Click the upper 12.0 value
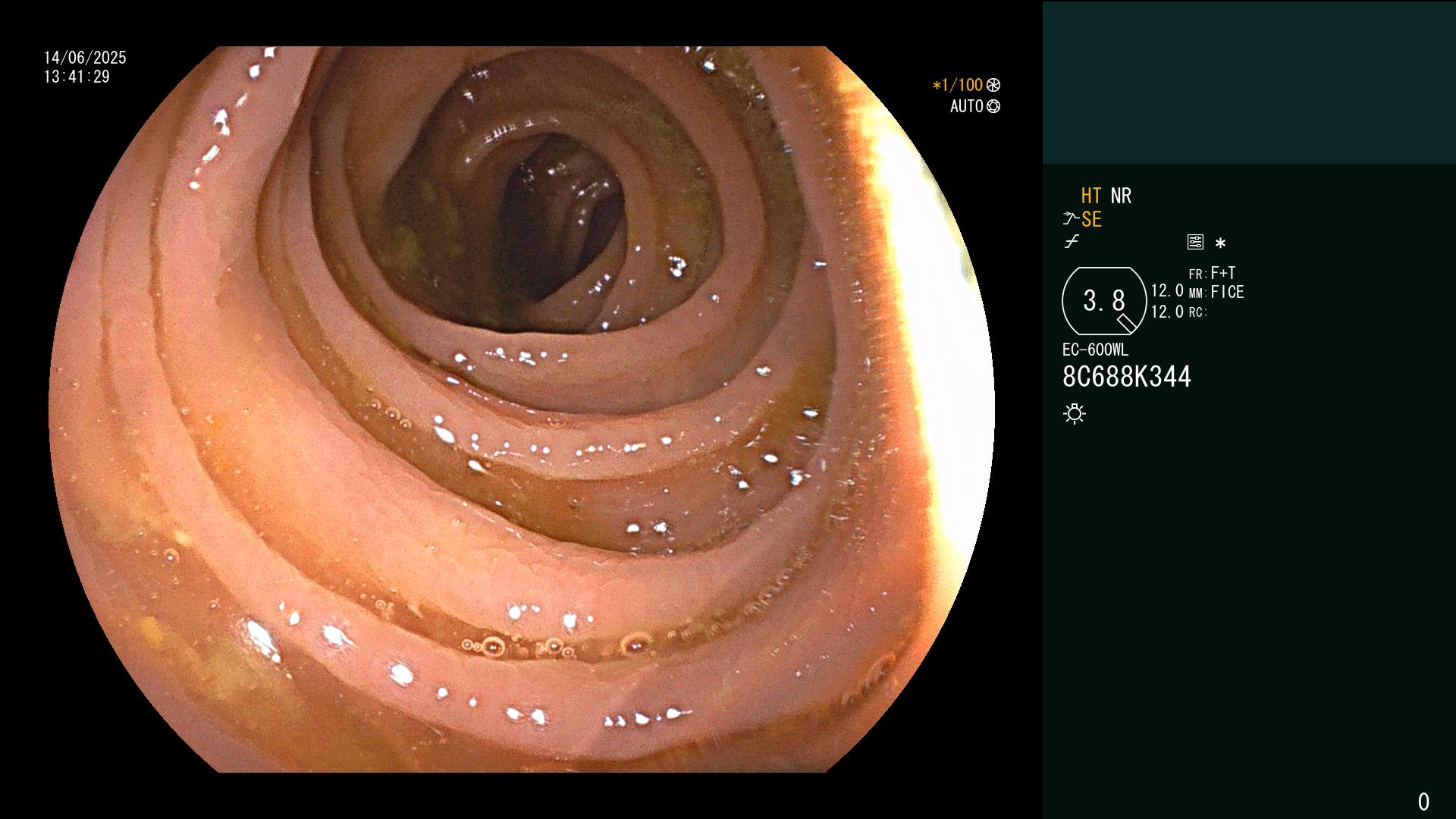The image size is (1456, 819). 1167,290
